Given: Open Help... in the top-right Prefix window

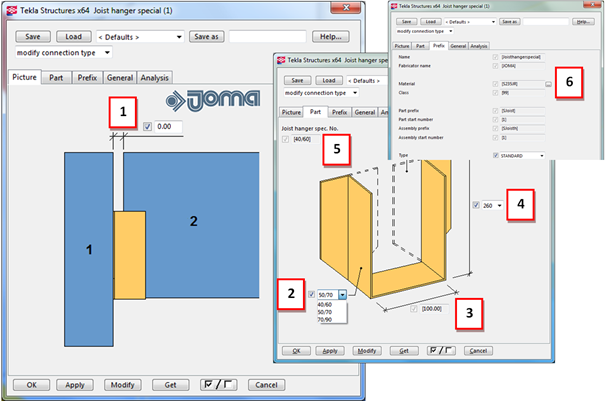Looking at the screenshot, I should (x=583, y=22).
